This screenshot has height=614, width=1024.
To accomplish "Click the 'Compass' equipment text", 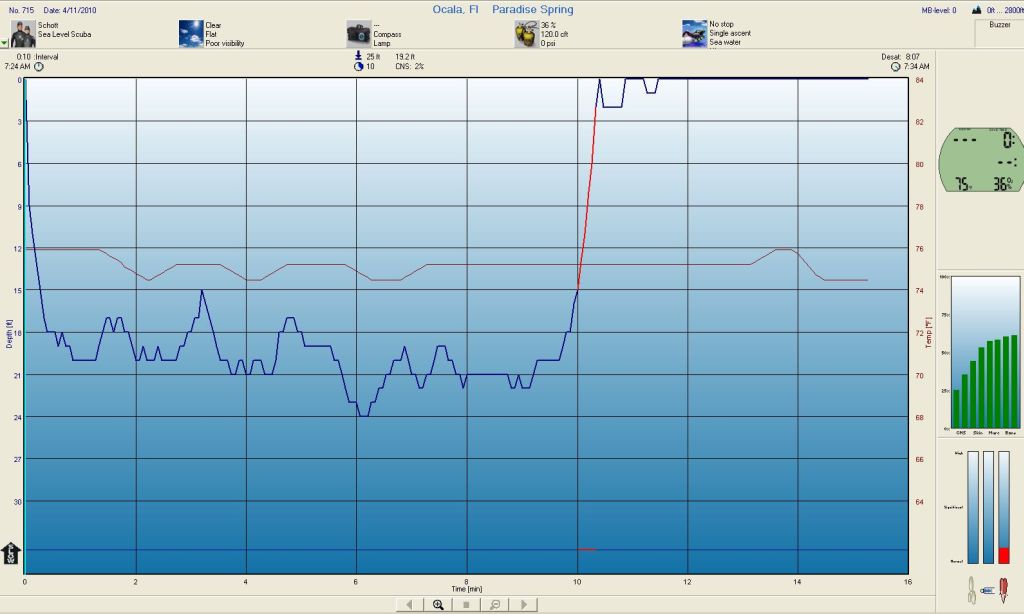I will (387, 34).
